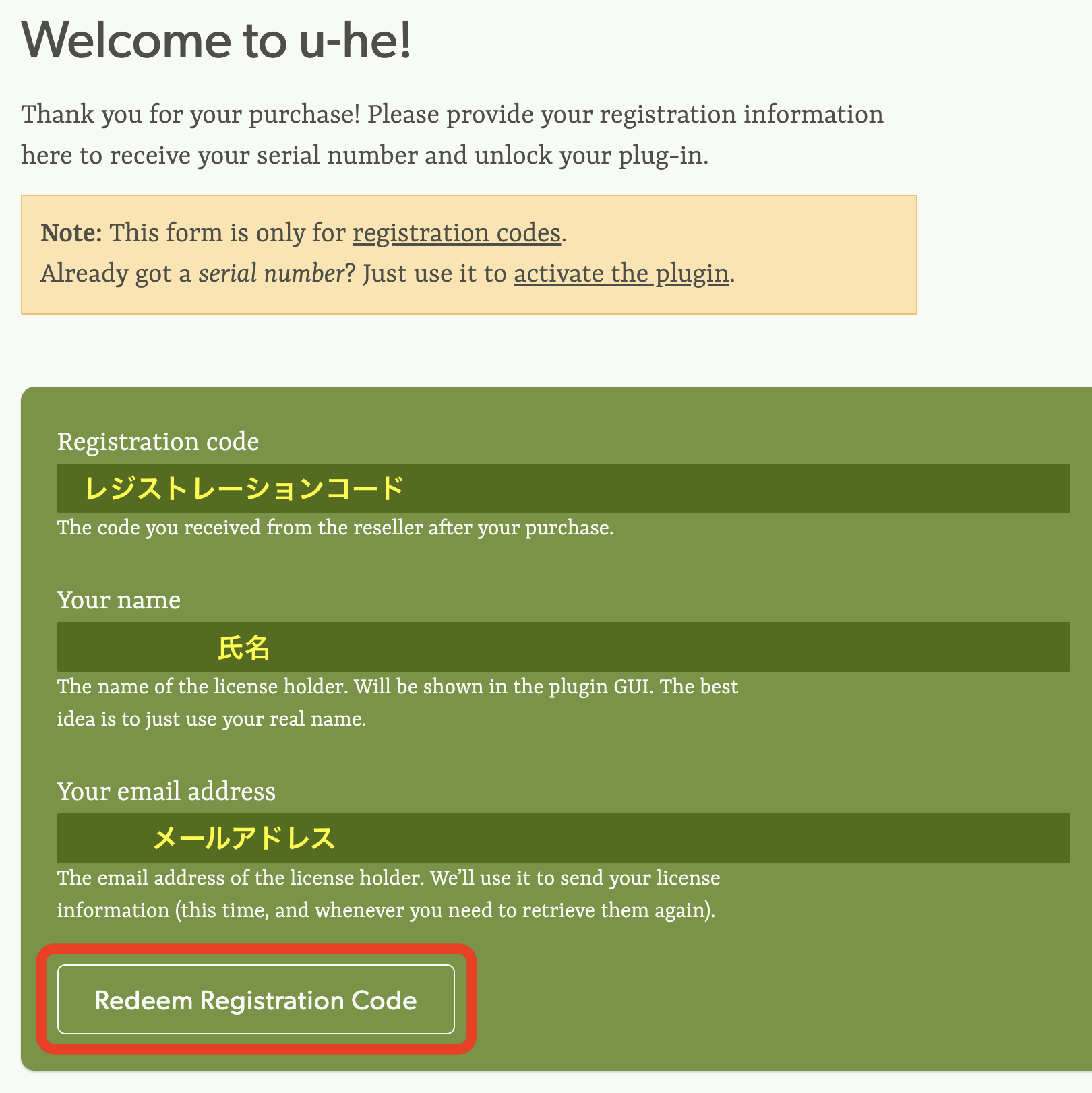Click the "Already got a" text in note box
Viewport: 1092px width, 1093px height.
(x=116, y=274)
